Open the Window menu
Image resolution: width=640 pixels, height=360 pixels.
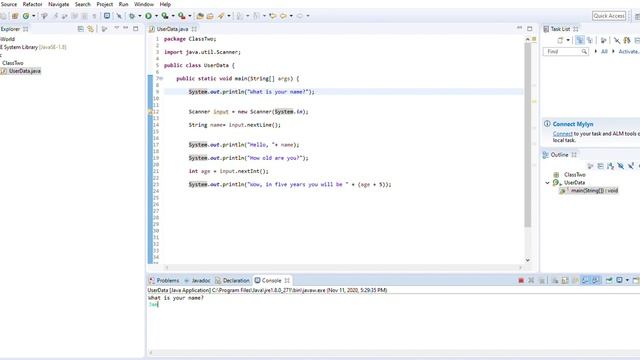click(x=144, y=4)
